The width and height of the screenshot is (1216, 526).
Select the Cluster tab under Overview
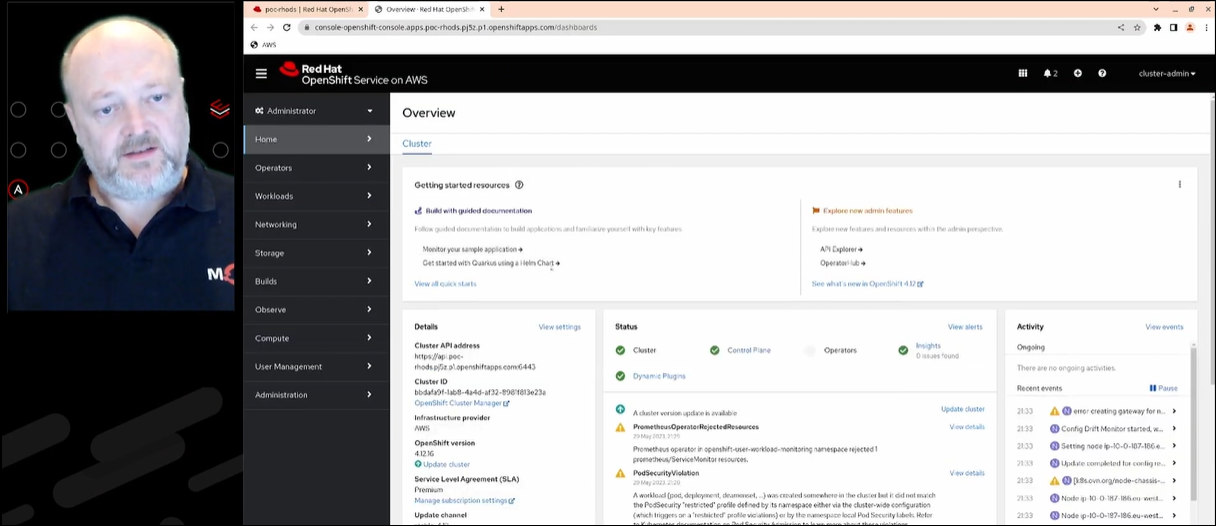coord(417,144)
